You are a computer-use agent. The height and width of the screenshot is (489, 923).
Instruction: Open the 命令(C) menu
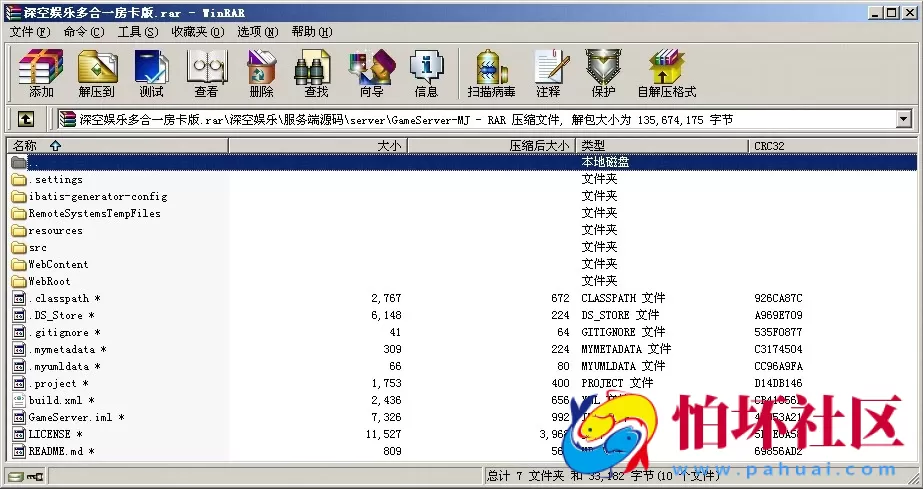[84, 32]
